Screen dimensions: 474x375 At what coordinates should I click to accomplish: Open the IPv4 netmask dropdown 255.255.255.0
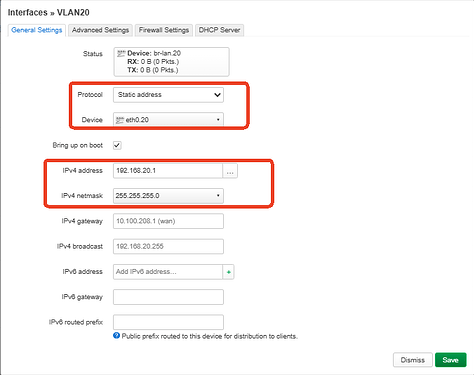pyautogui.click(x=168, y=196)
